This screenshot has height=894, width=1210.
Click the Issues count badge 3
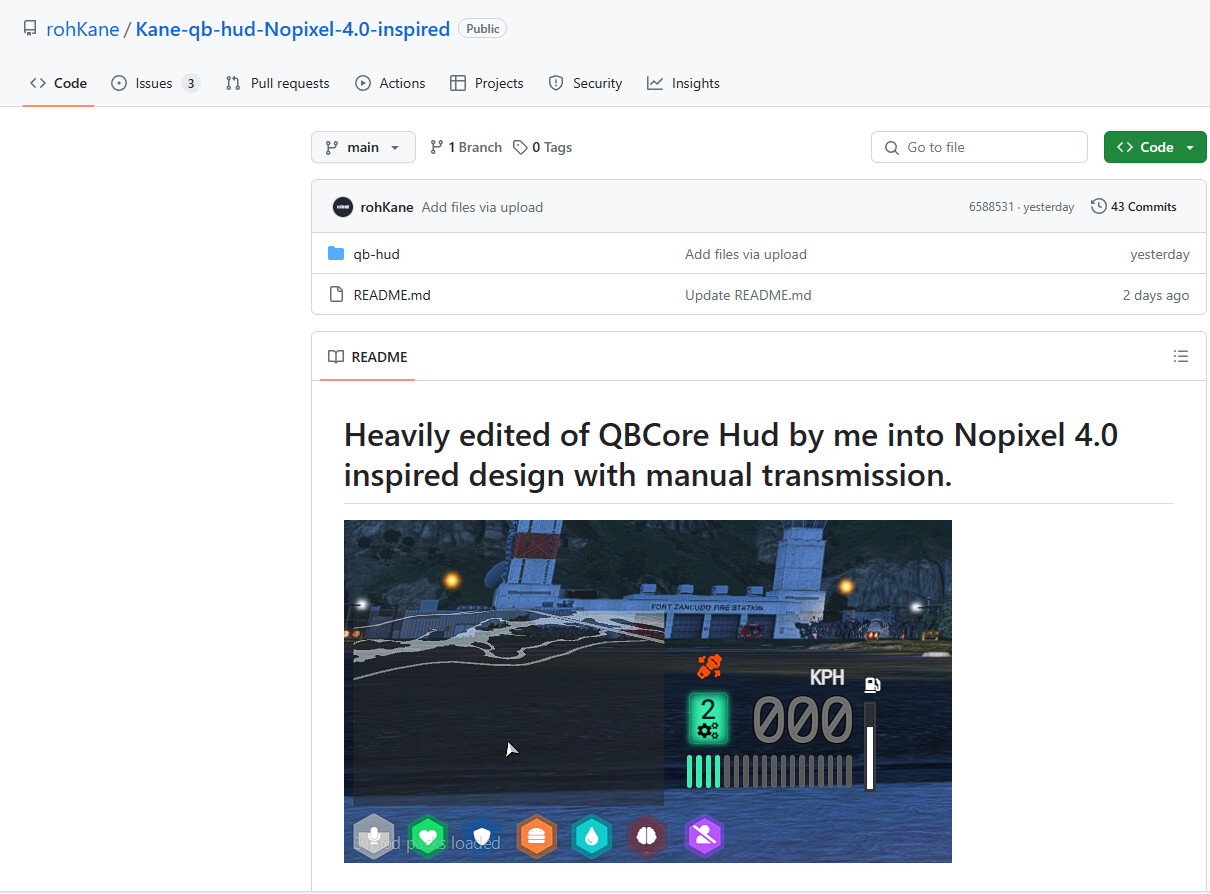(x=190, y=83)
